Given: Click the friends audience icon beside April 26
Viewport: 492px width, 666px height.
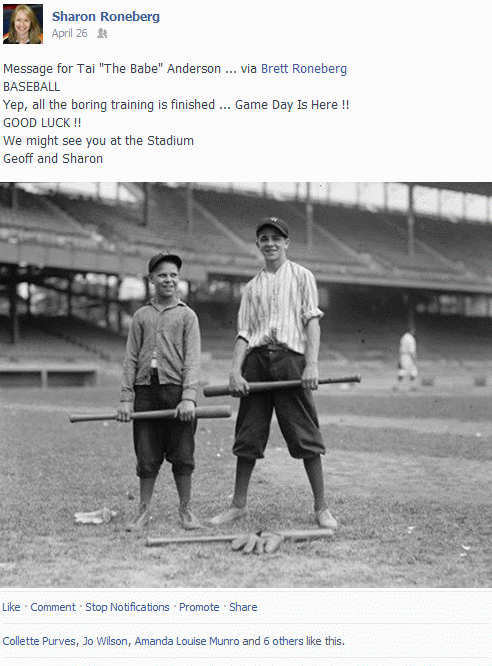Looking at the screenshot, I should [x=102, y=33].
